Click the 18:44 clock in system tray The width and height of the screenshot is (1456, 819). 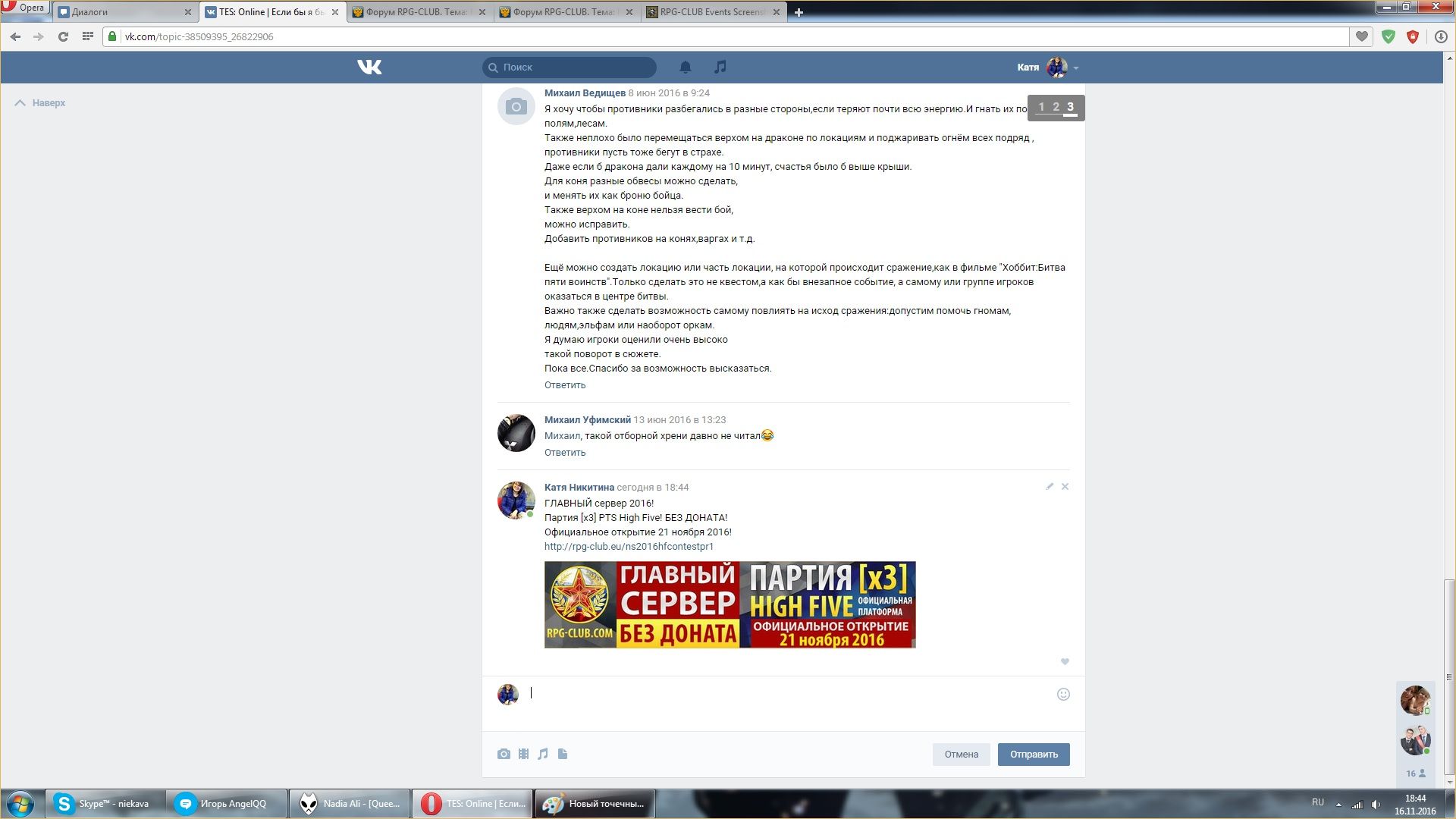1415,799
